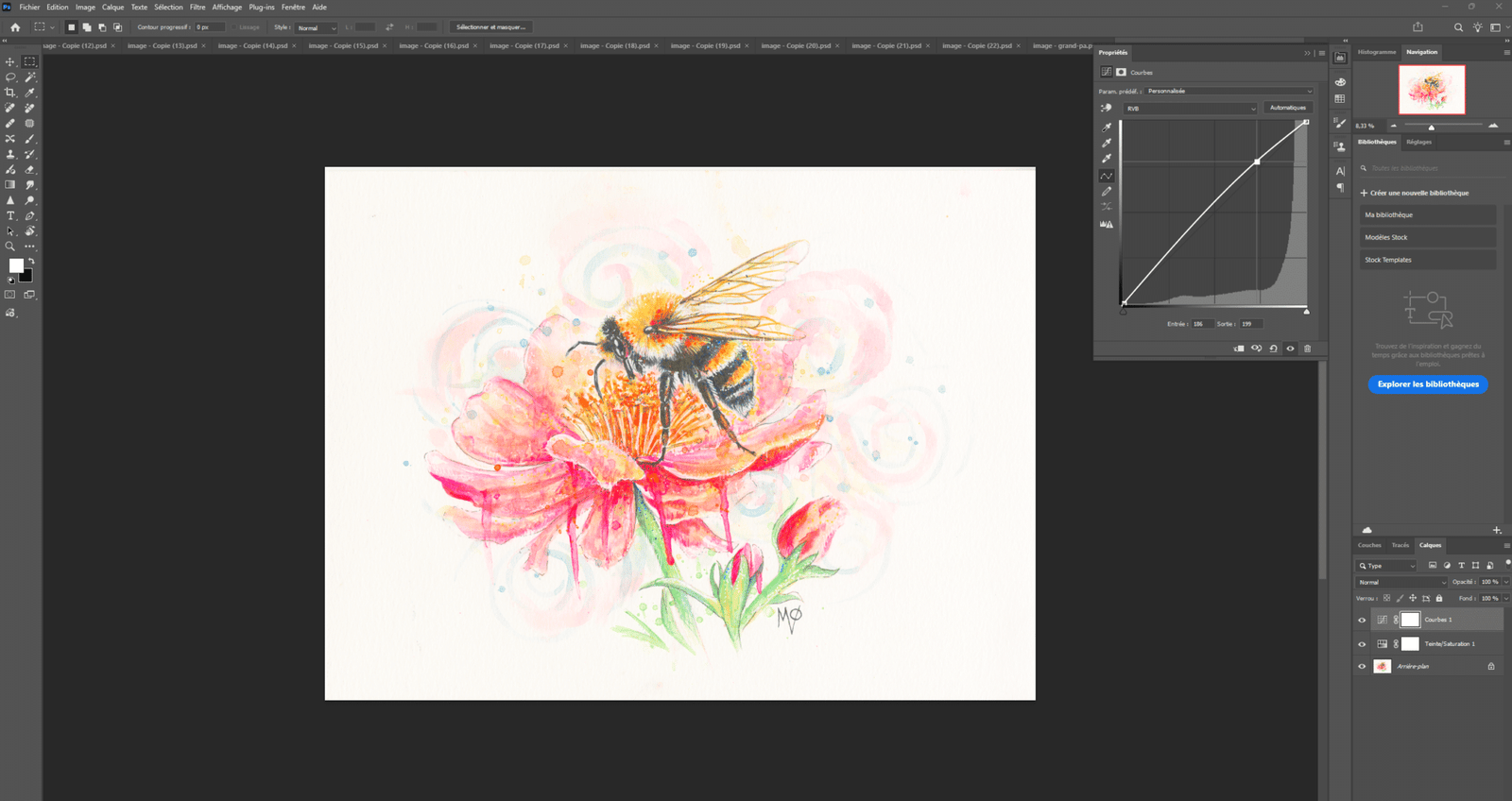
Task: Click the Automatiques button
Action: pos(1287,108)
